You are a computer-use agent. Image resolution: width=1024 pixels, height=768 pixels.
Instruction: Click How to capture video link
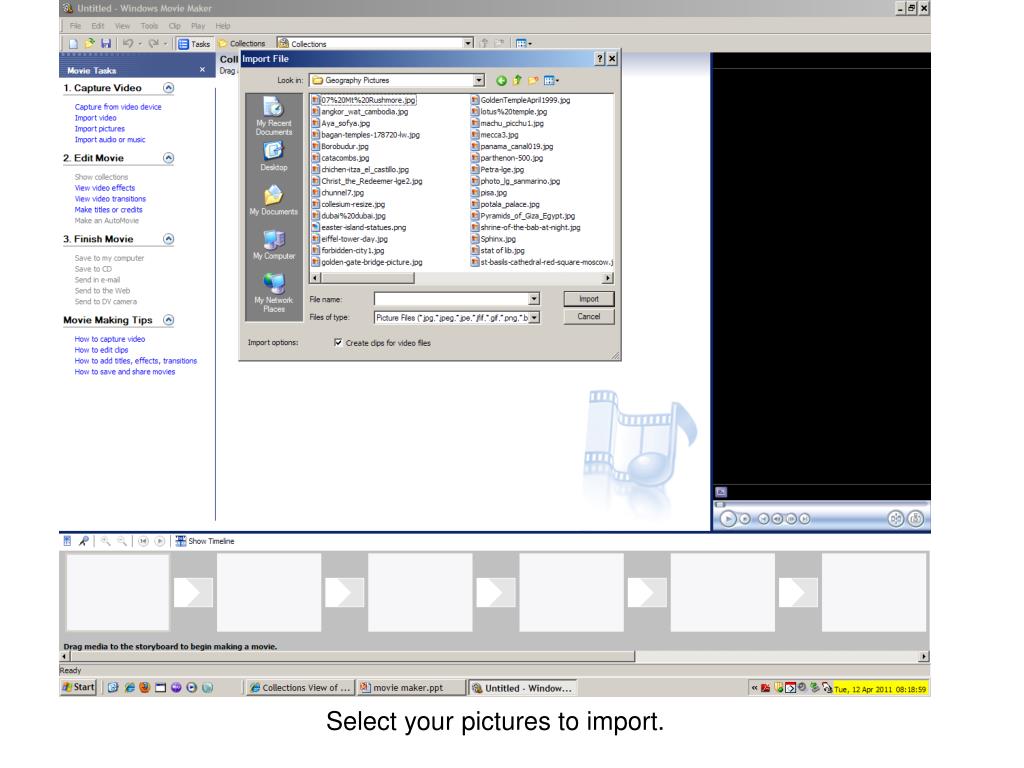[x=110, y=339]
